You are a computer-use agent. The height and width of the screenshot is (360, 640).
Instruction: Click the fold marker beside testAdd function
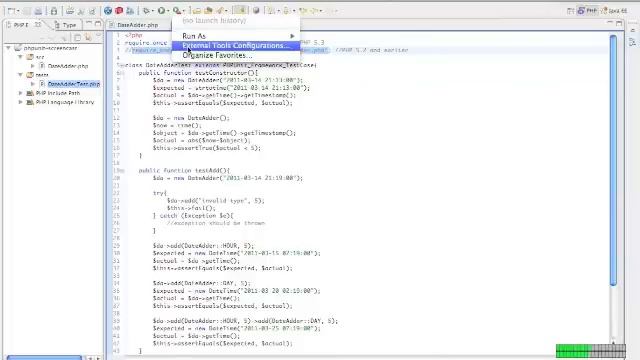point(122,171)
